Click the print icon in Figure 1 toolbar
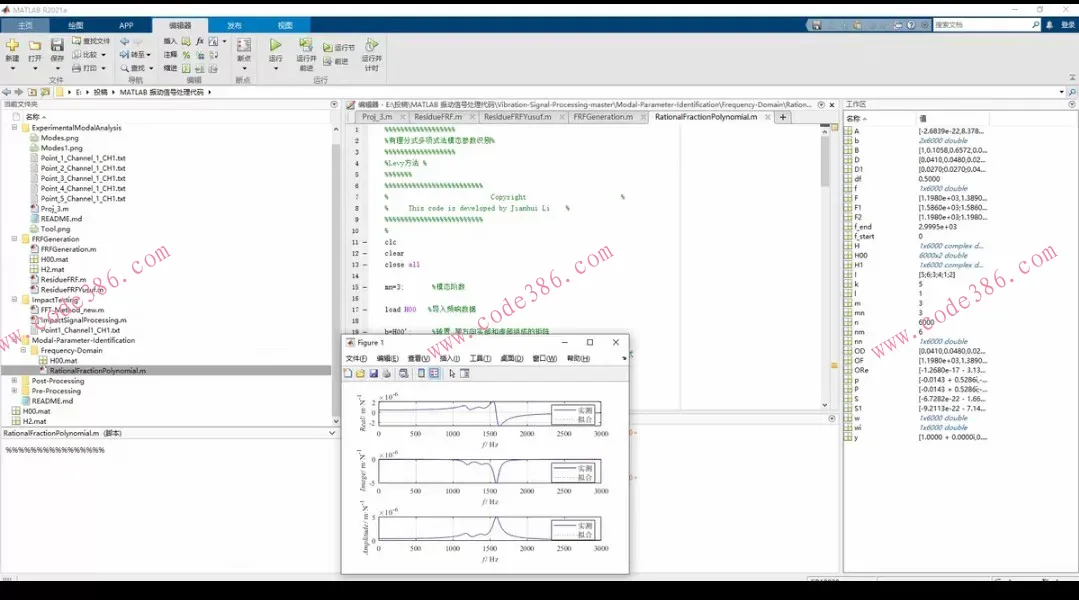Screen dimensions: 1079x600 (x=386, y=373)
